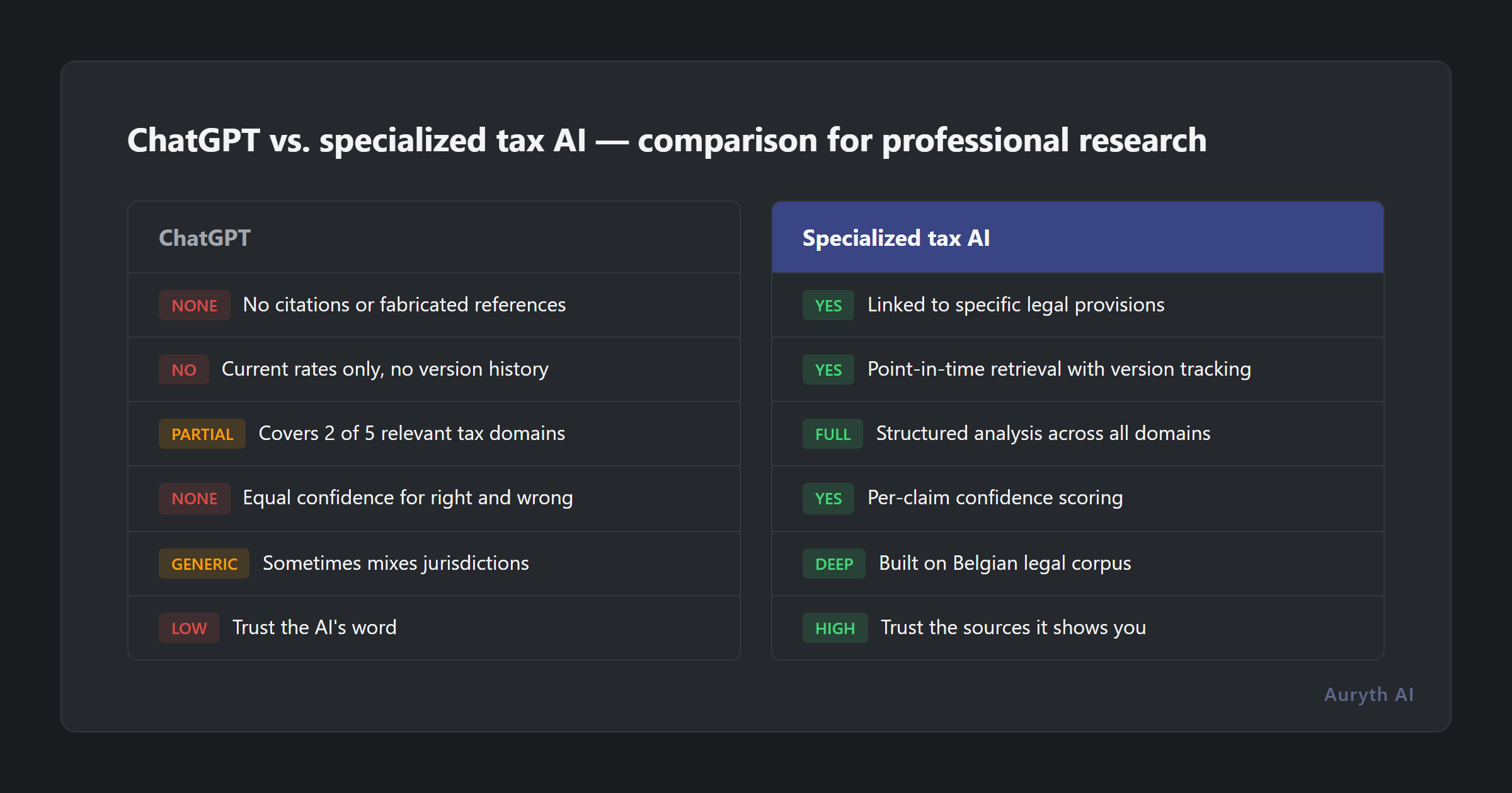Click the blue Specialized tax AI header bar
The width and height of the screenshot is (1512, 793).
point(1077,238)
